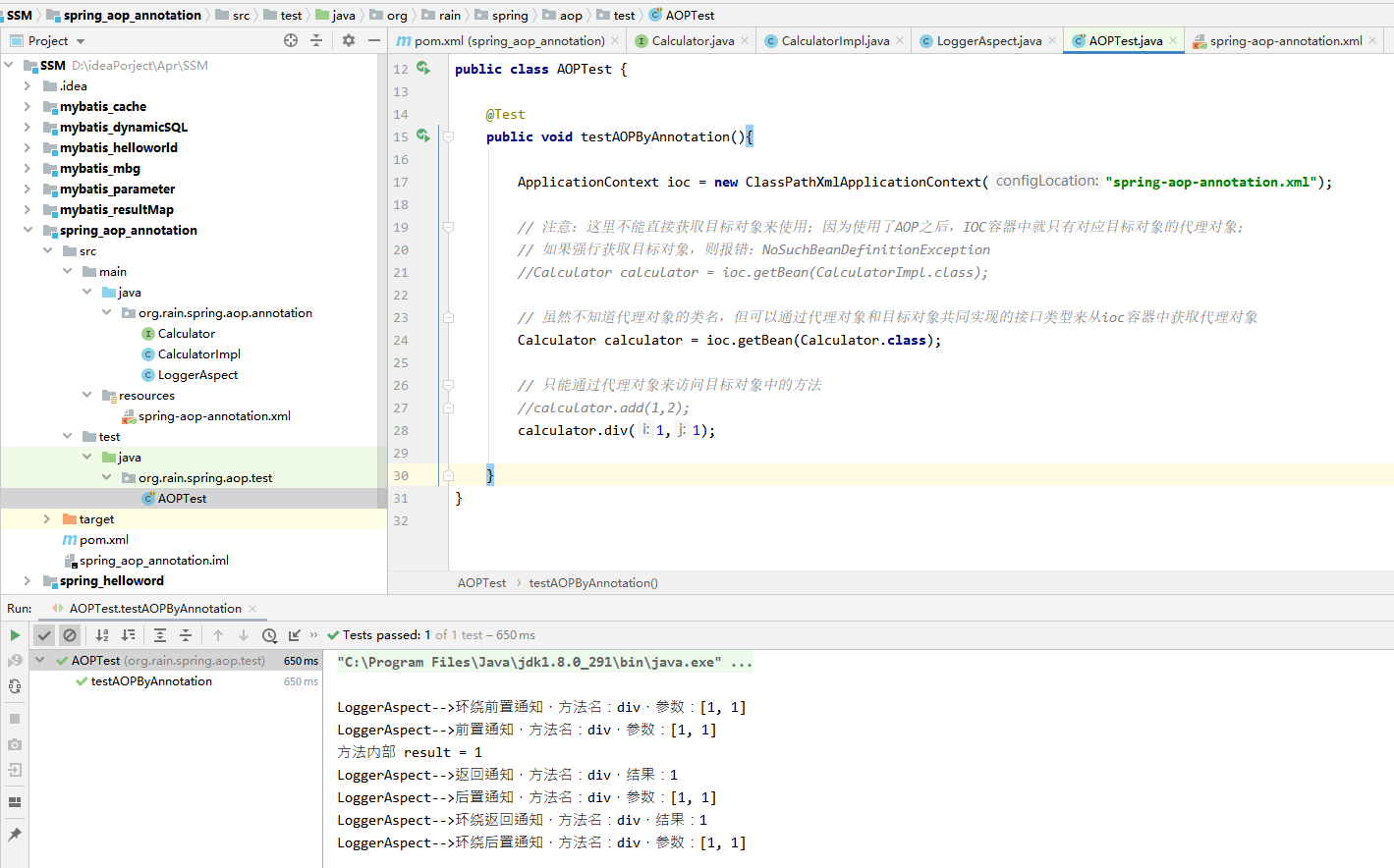Click the stop square icon

click(15, 719)
